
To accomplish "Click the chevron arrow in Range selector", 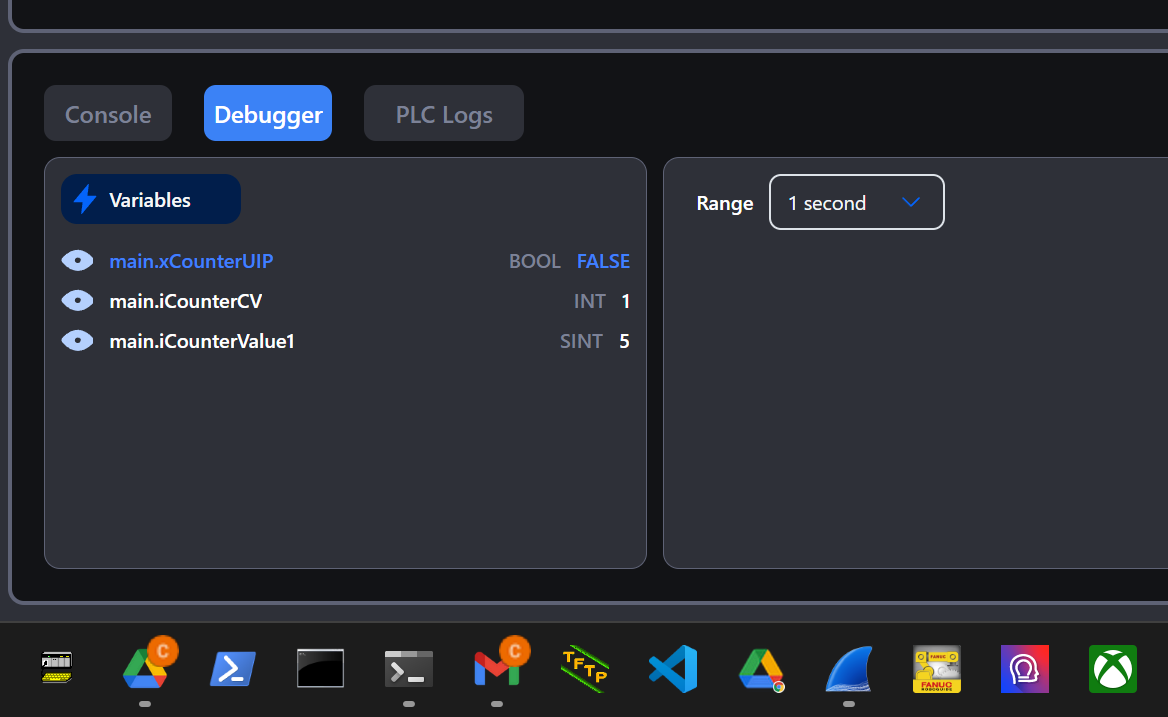I will click(910, 203).
